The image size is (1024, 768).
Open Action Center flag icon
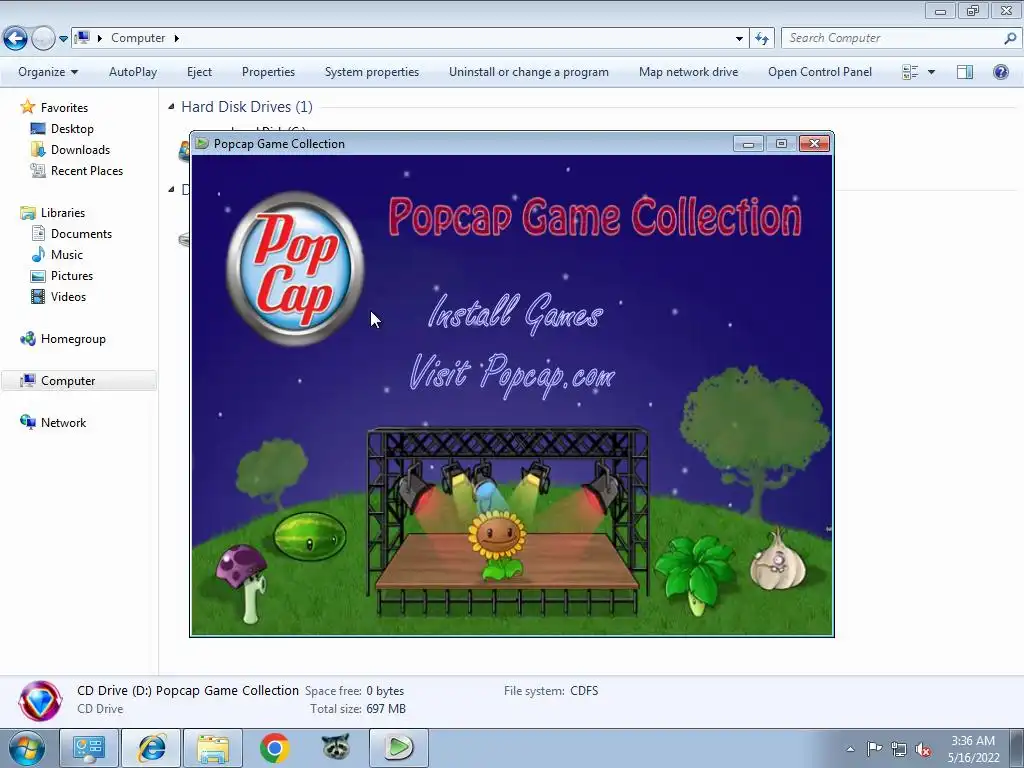tap(874, 749)
